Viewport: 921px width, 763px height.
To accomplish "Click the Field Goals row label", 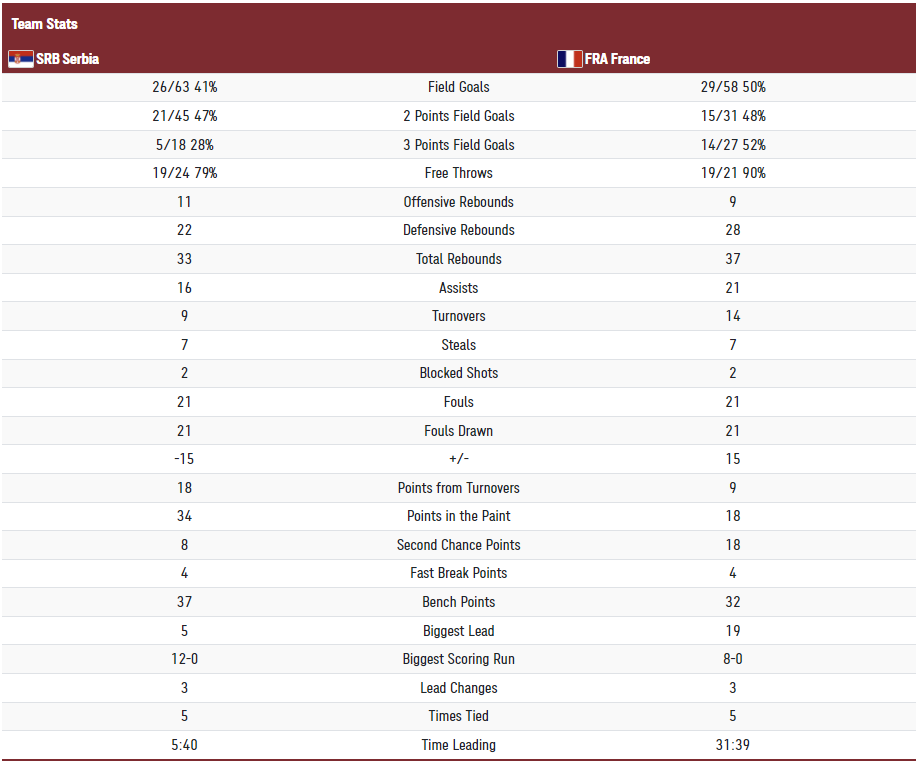I will point(459,87).
